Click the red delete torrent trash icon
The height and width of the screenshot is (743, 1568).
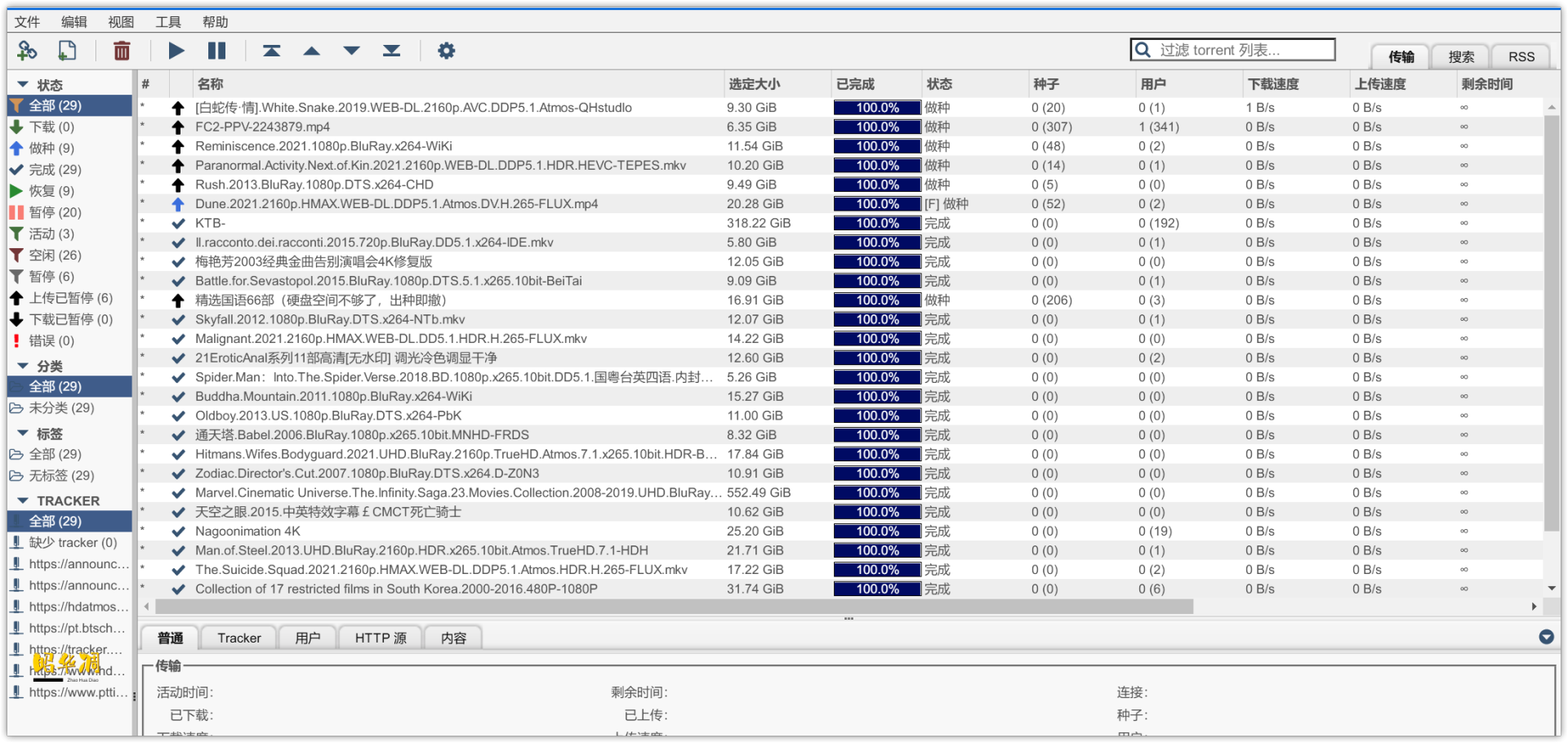pyautogui.click(x=122, y=51)
